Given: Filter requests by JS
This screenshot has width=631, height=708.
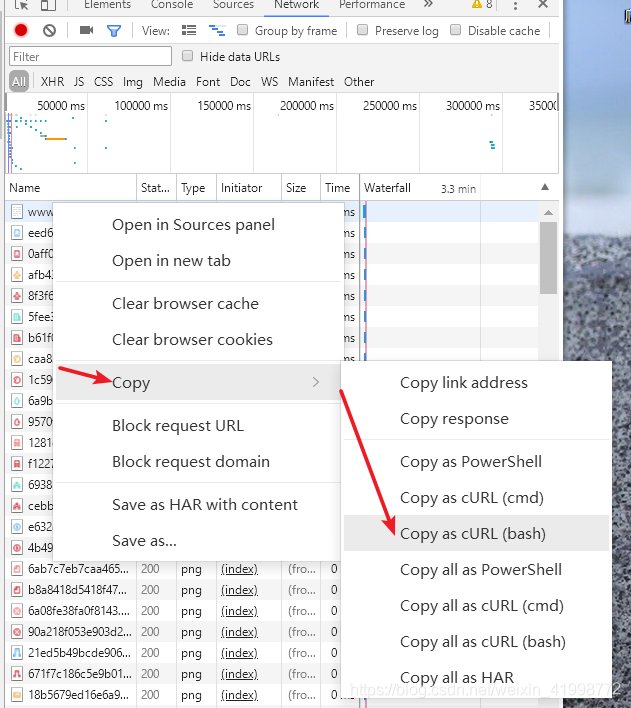Looking at the screenshot, I should point(79,82).
